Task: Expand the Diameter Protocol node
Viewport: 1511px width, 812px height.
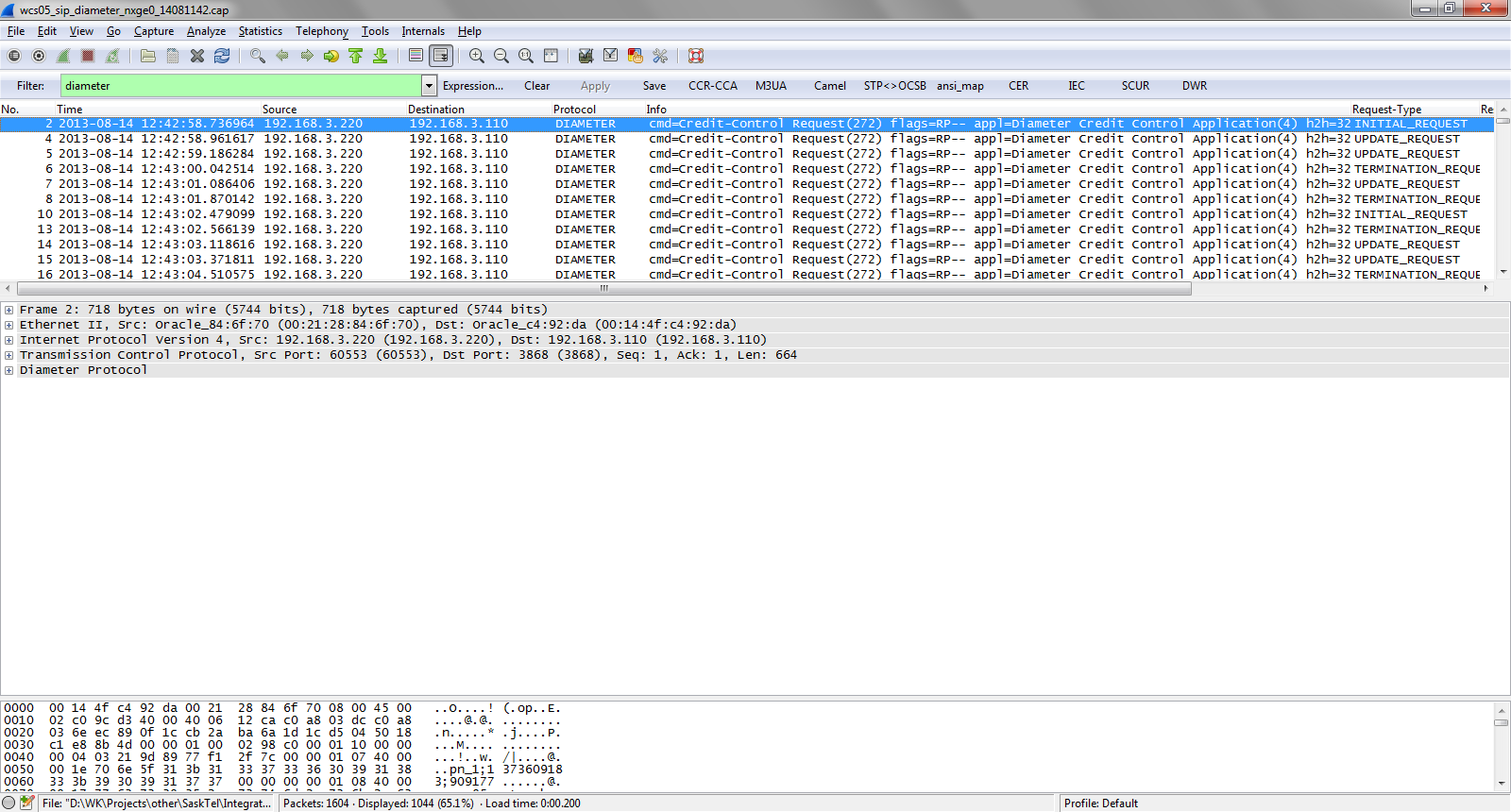Action: 8,370
